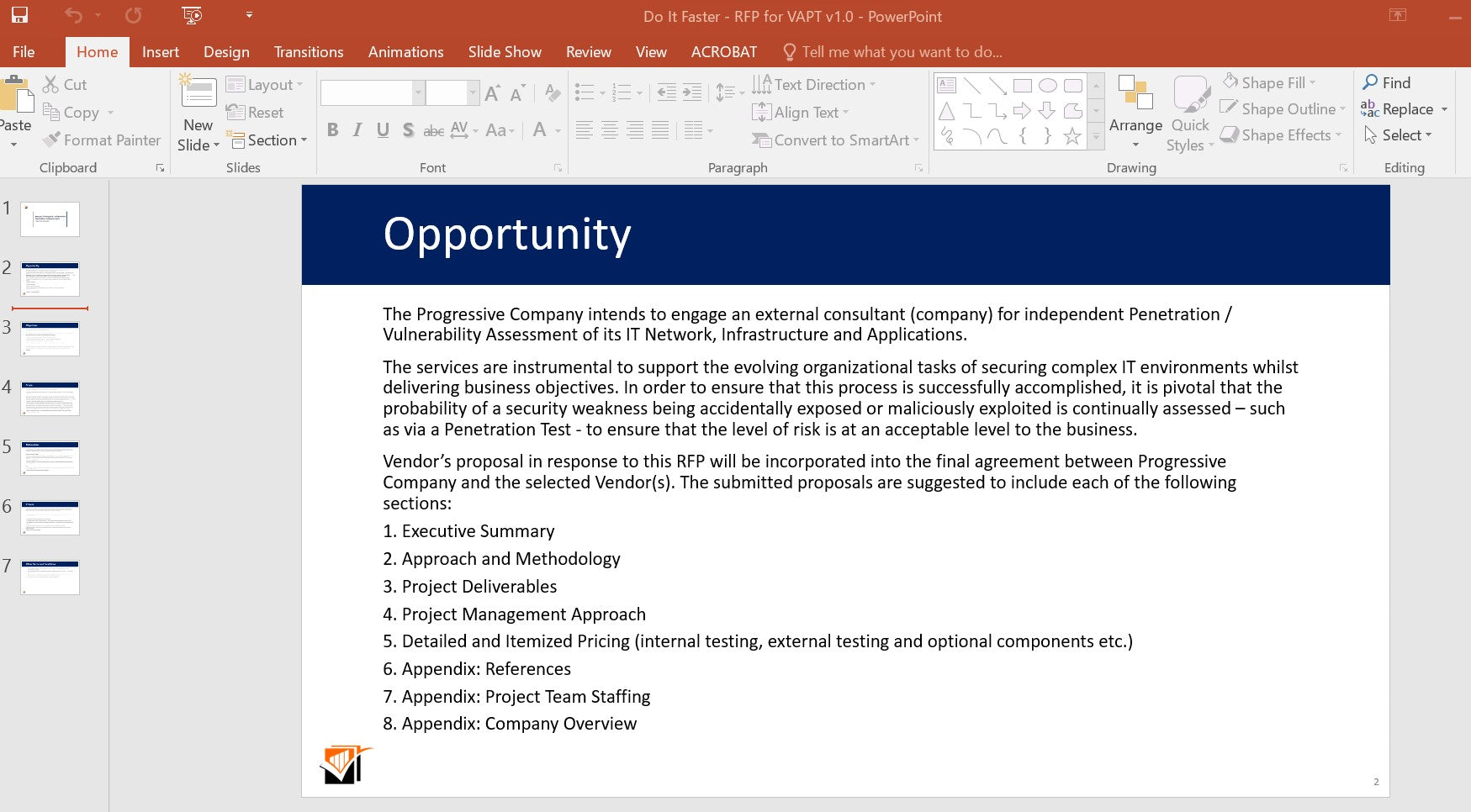
Task: Center align paragraph text
Action: pyautogui.click(x=610, y=130)
